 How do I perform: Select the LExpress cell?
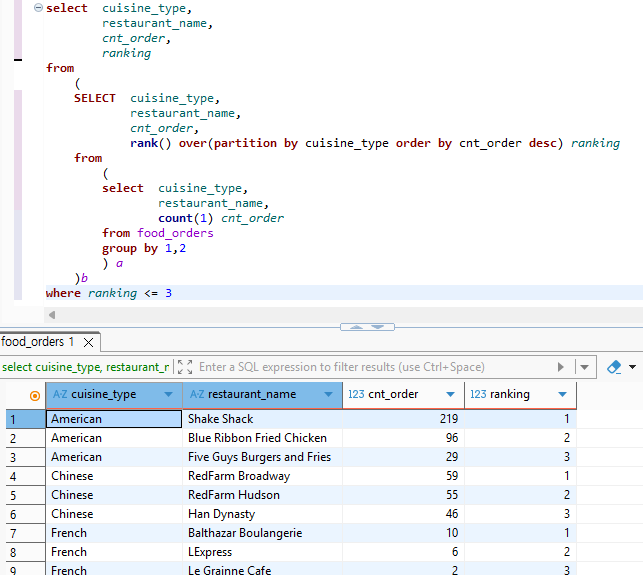(x=262, y=552)
